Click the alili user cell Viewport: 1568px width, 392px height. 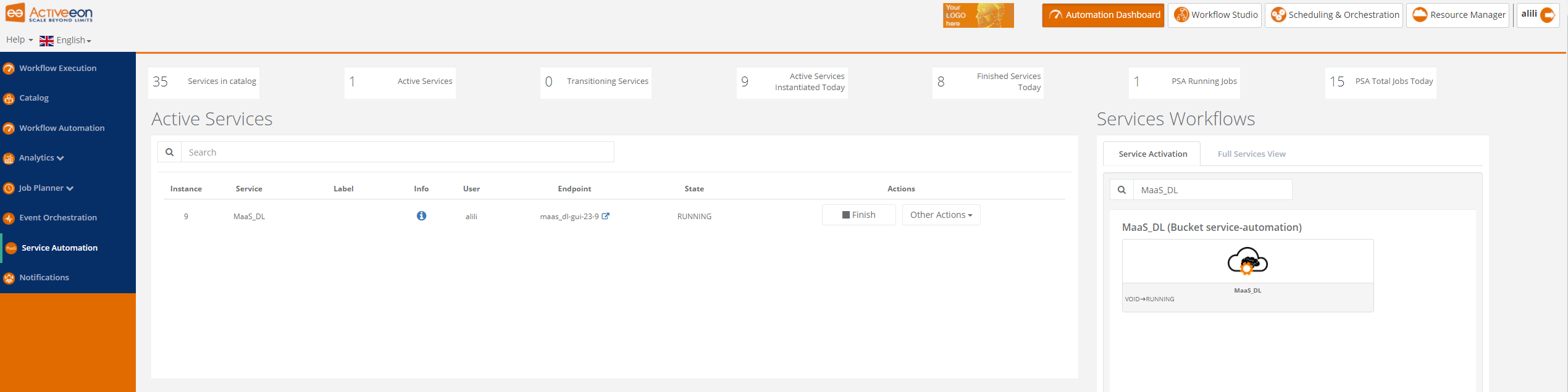(x=471, y=217)
